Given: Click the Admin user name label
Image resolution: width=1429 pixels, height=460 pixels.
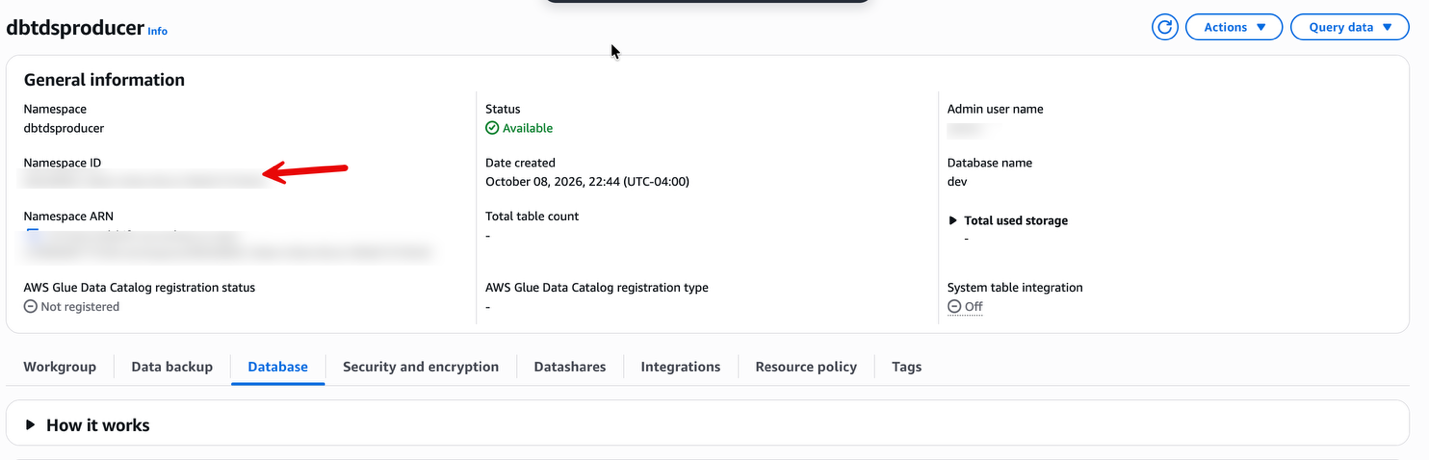Looking at the screenshot, I should coord(995,109).
